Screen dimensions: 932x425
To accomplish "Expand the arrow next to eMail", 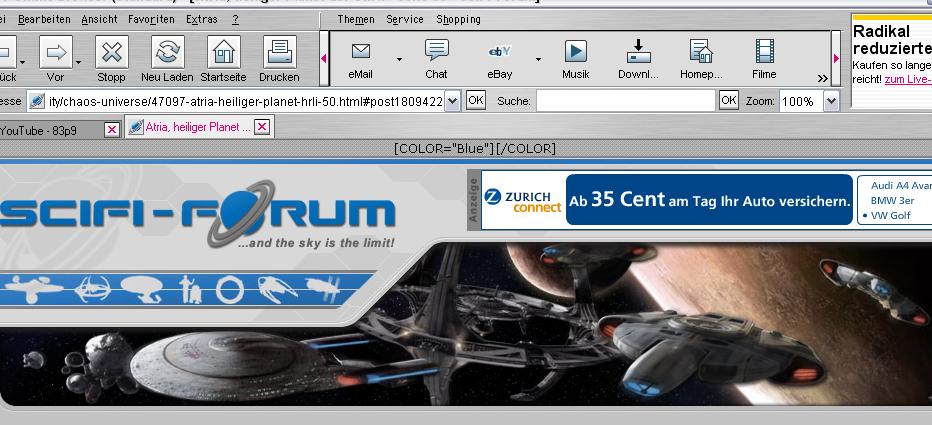I will click(x=399, y=60).
